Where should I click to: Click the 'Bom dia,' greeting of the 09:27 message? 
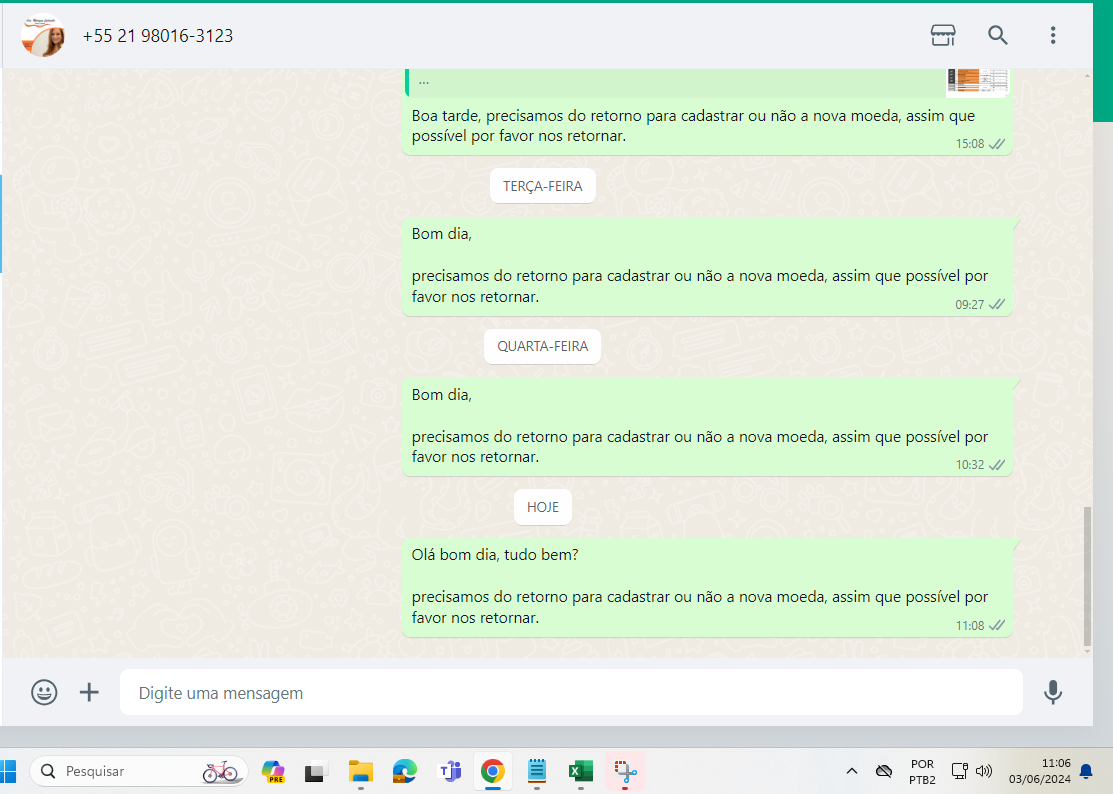tap(442, 233)
